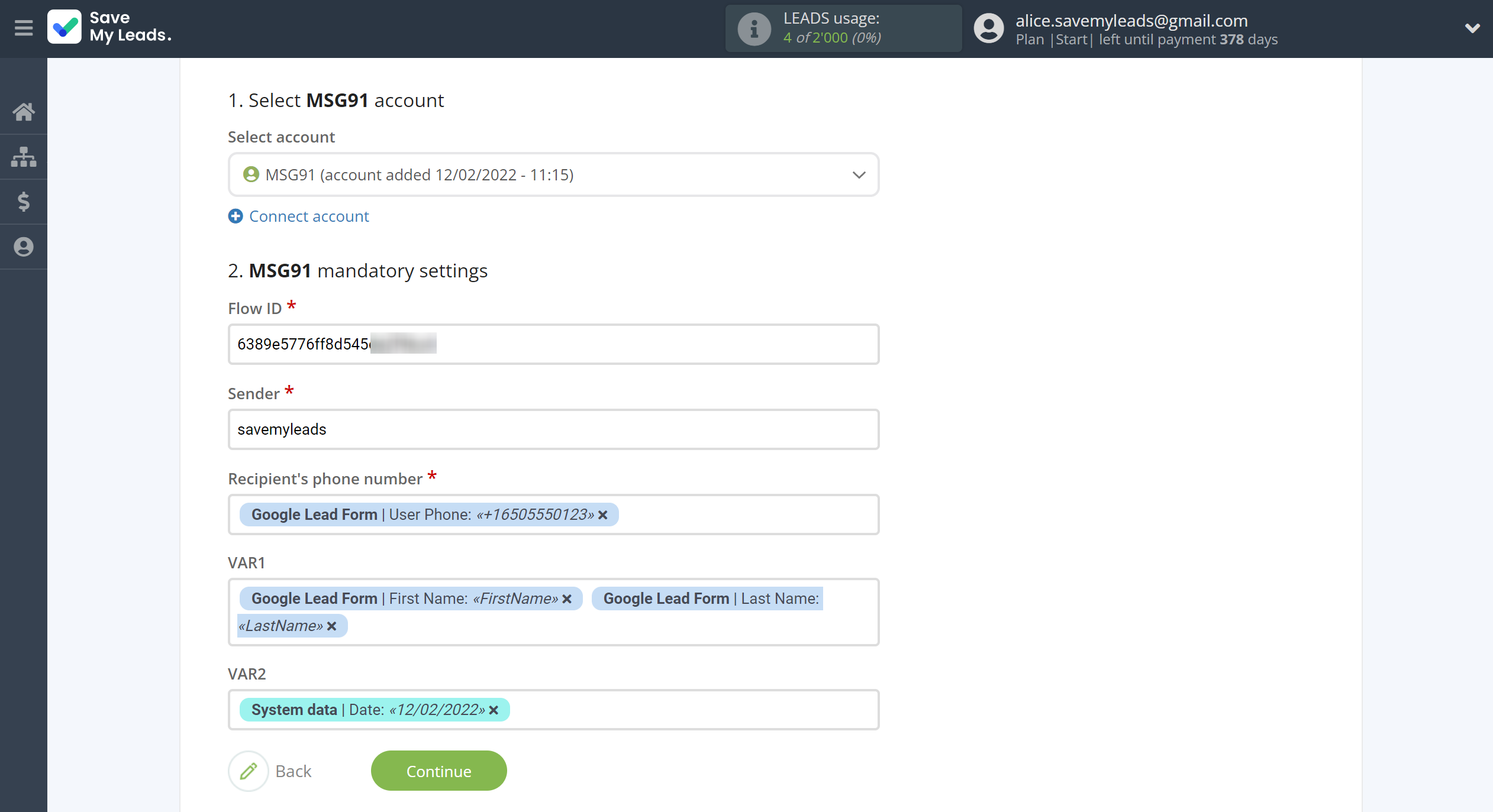Click the green account status icon
1493x812 pixels.
tap(251, 174)
